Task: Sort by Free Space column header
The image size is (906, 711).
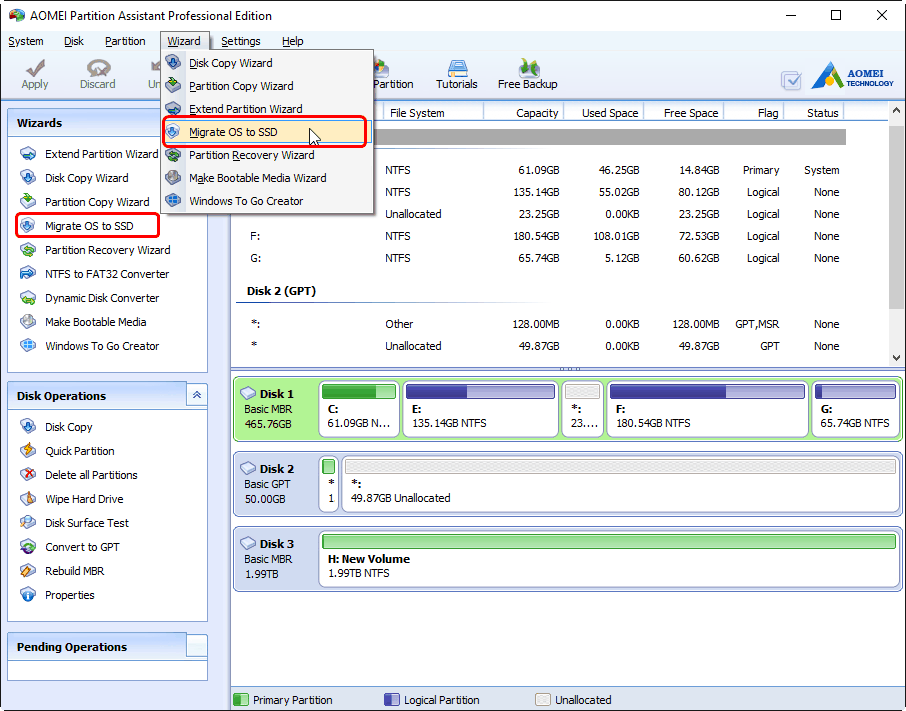Action: click(x=683, y=113)
